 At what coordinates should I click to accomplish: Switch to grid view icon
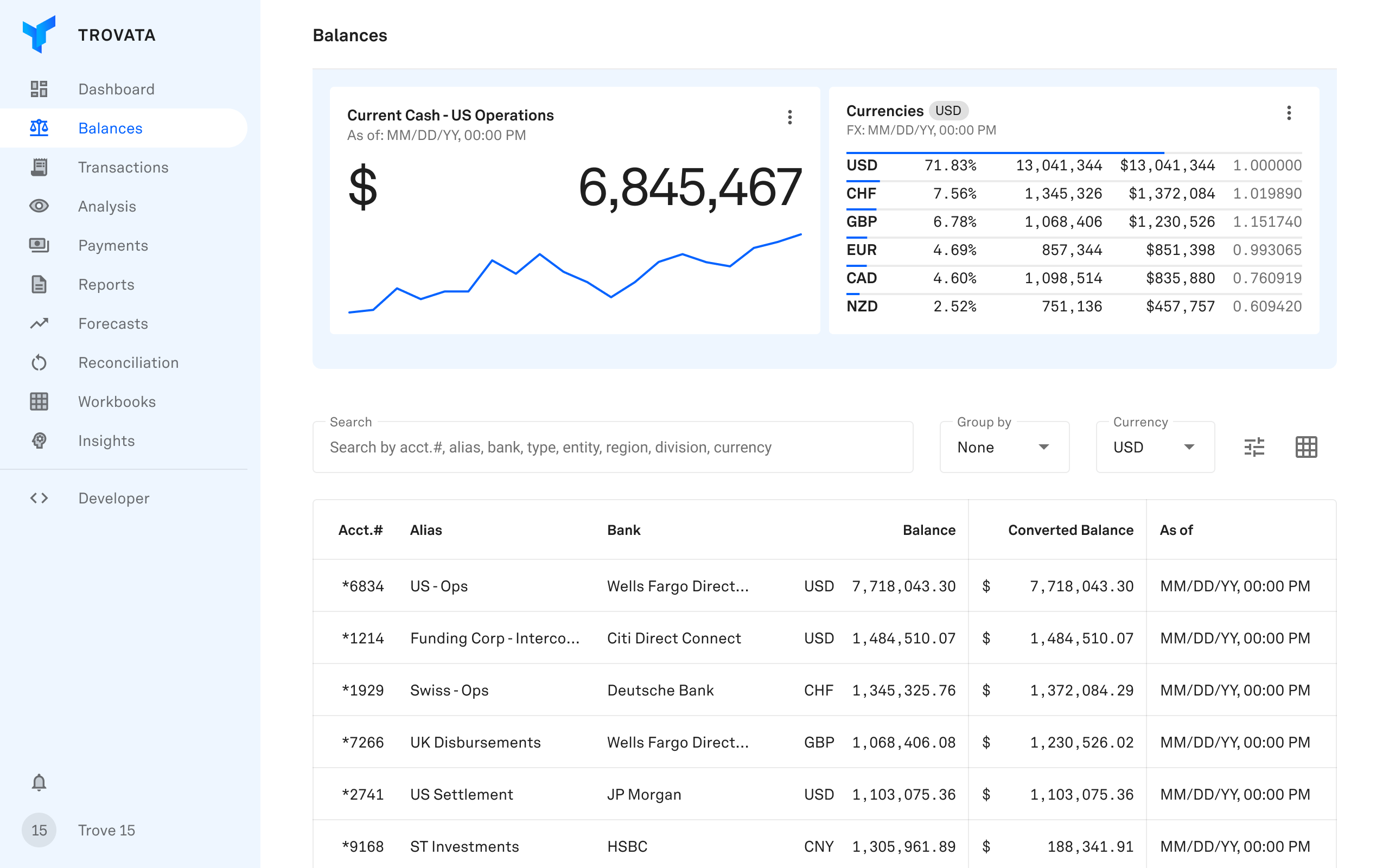(1306, 447)
